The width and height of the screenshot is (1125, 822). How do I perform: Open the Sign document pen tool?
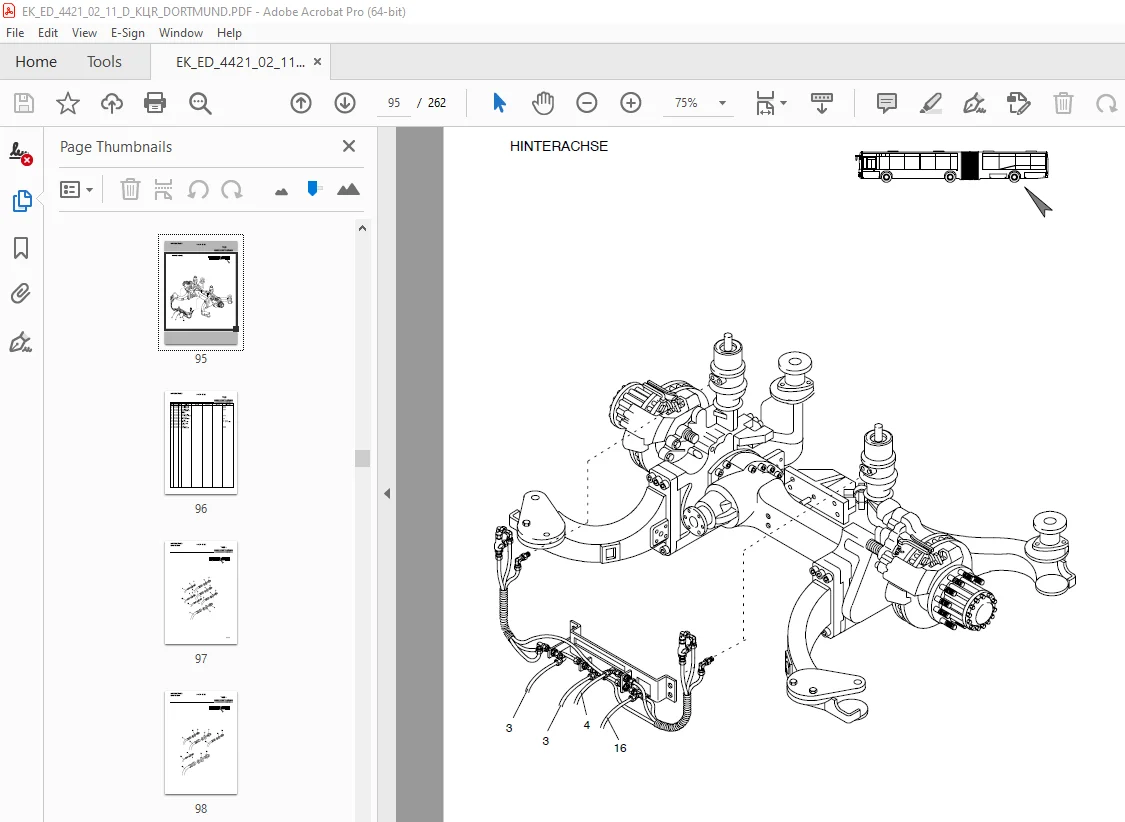[974, 103]
